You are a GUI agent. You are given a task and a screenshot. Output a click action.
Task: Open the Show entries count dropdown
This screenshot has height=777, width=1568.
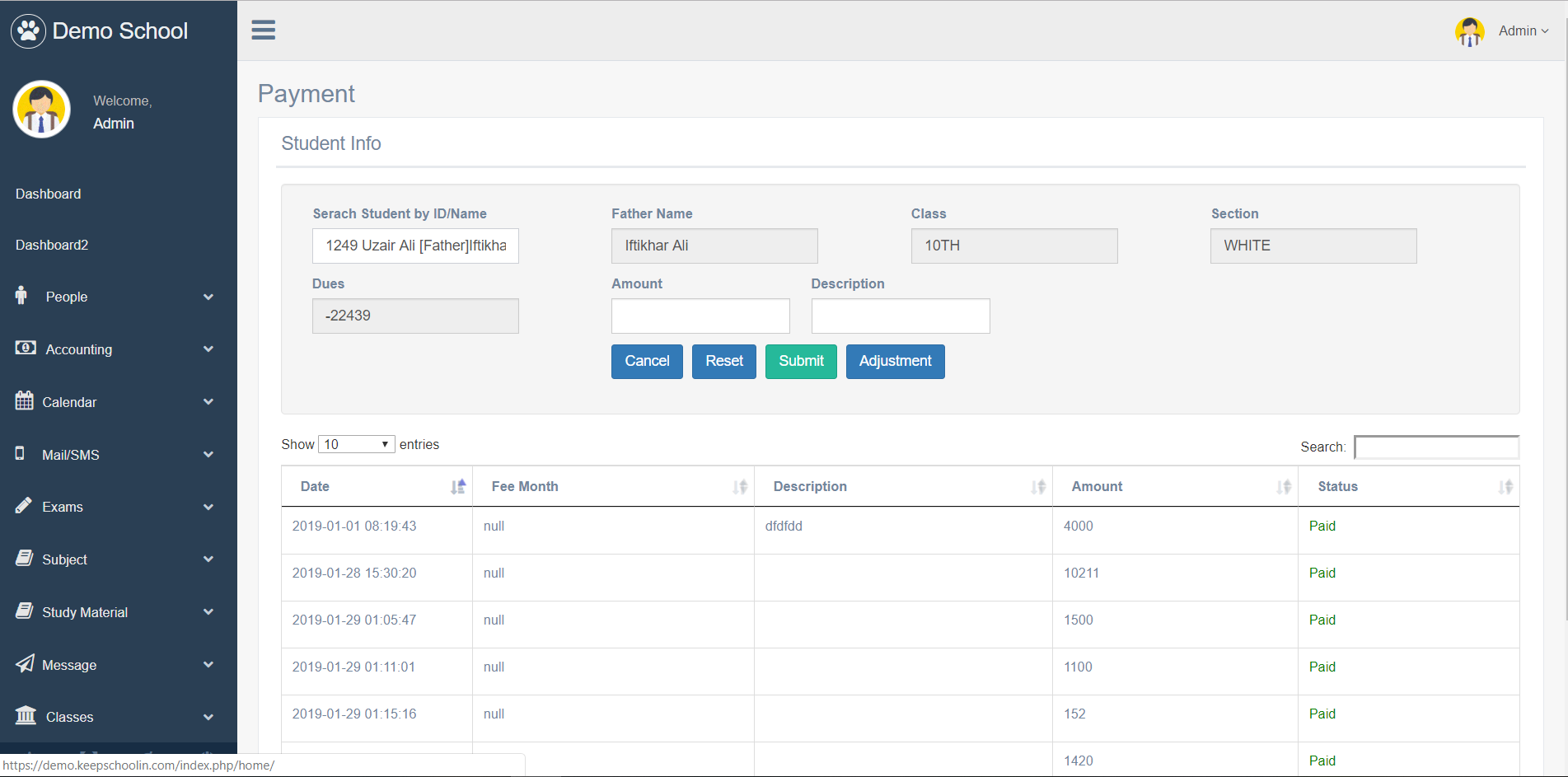click(x=357, y=444)
